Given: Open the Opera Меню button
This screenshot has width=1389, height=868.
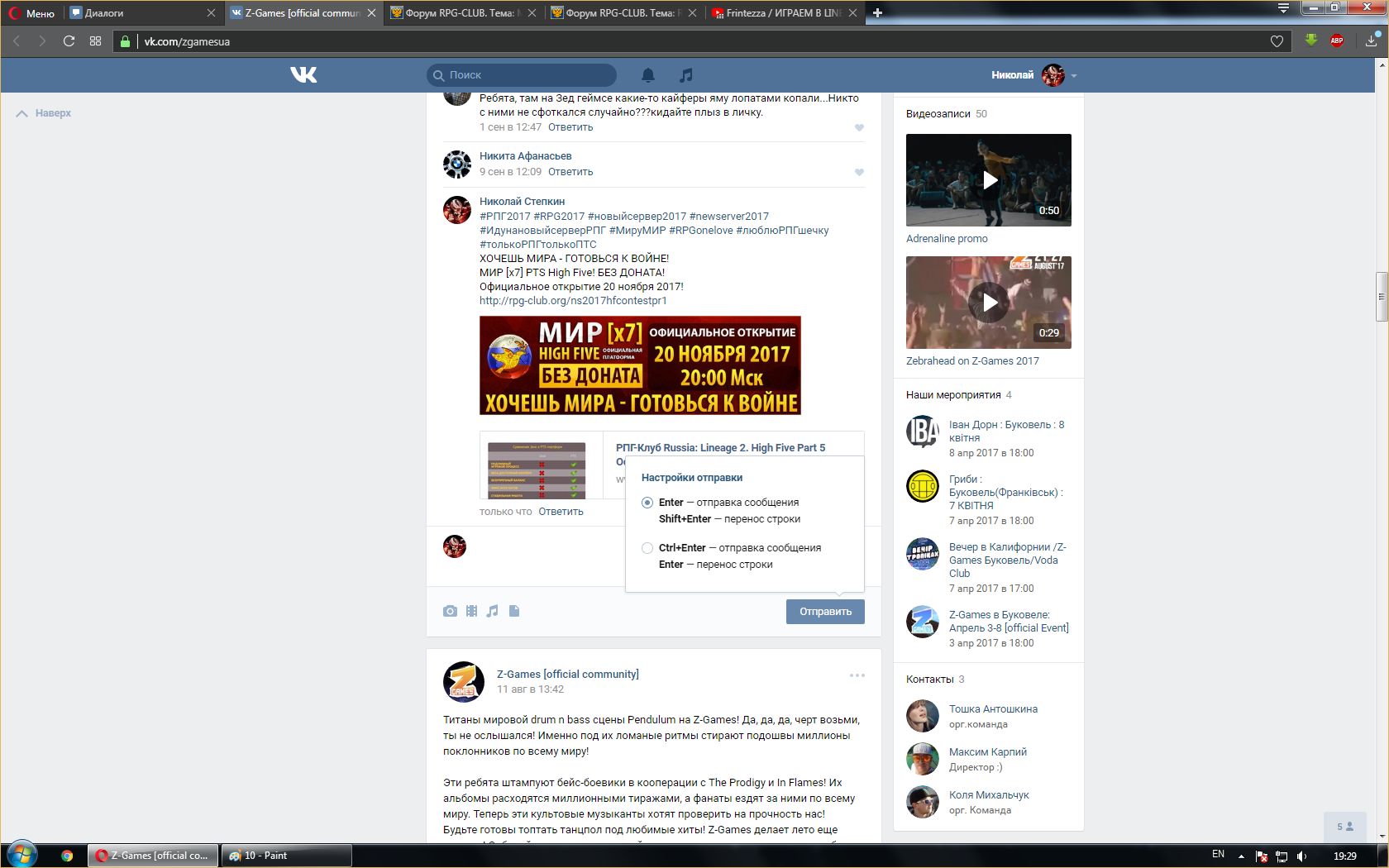Looking at the screenshot, I should (x=31, y=13).
